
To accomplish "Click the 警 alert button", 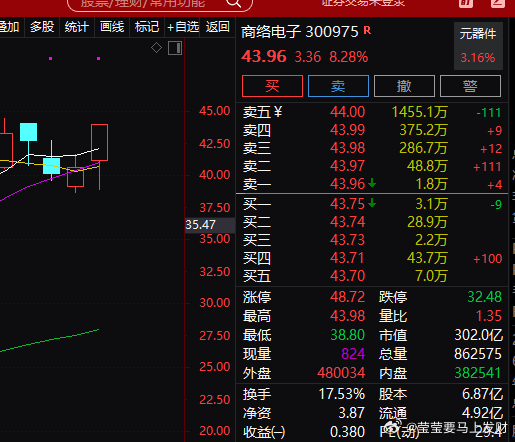I will pos(470,86).
